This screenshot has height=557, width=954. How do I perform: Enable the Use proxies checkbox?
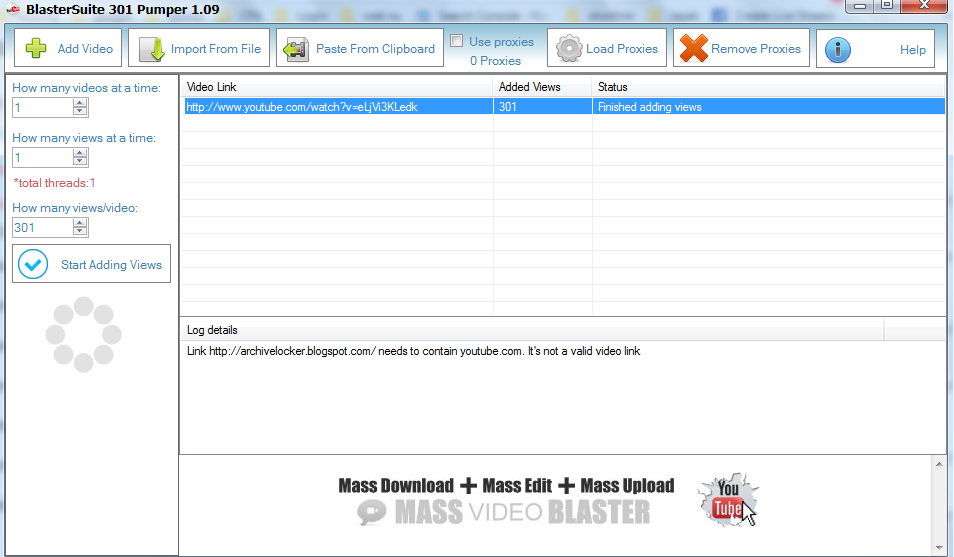(x=456, y=41)
